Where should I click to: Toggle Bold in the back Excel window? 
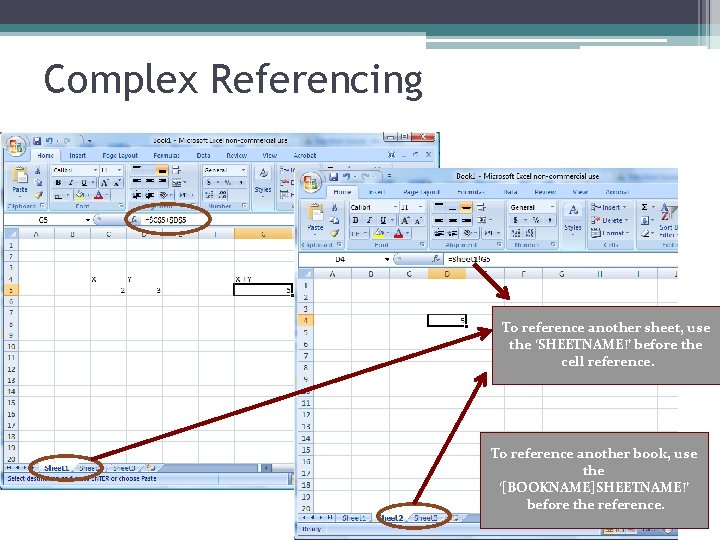point(58,183)
